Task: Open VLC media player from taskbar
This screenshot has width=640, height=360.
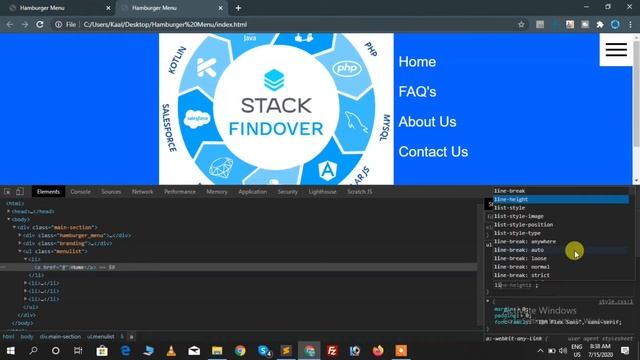Action: (171, 351)
